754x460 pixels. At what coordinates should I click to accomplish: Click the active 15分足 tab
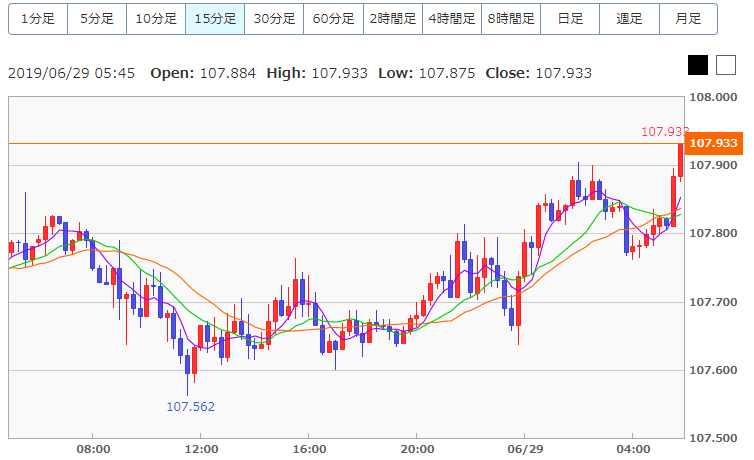click(x=215, y=19)
